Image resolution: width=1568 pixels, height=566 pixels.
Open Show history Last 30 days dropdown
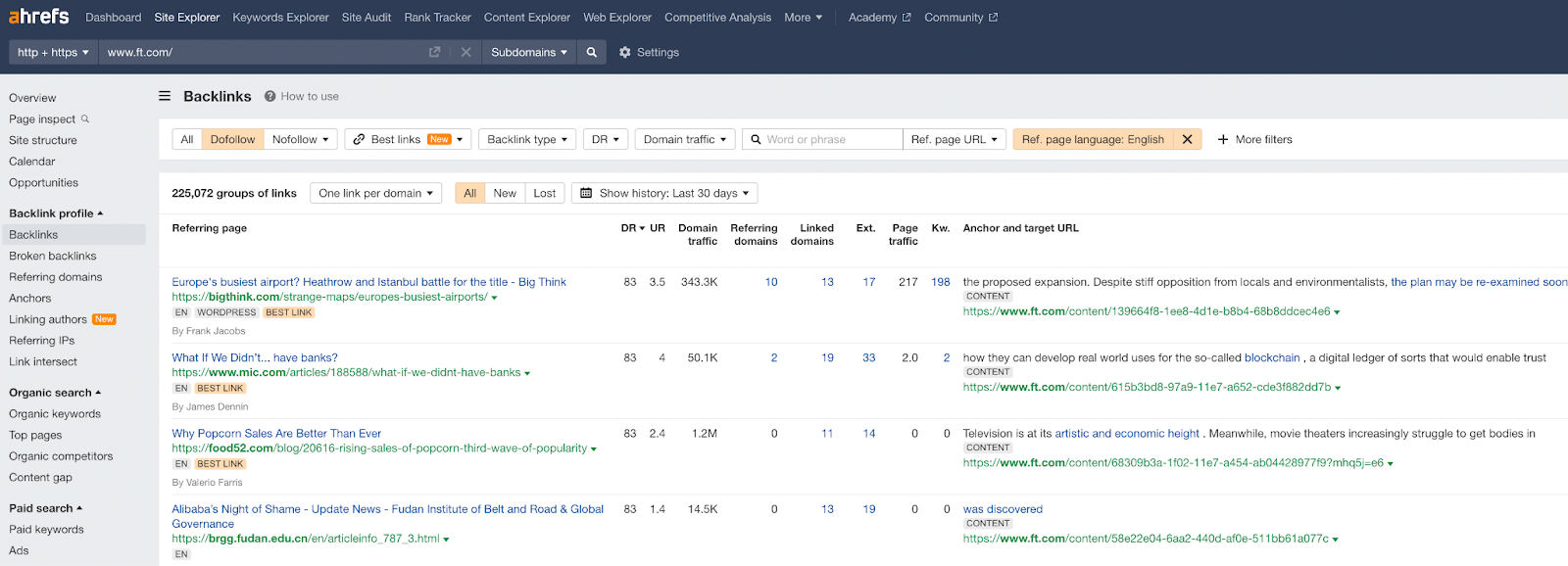click(x=664, y=193)
